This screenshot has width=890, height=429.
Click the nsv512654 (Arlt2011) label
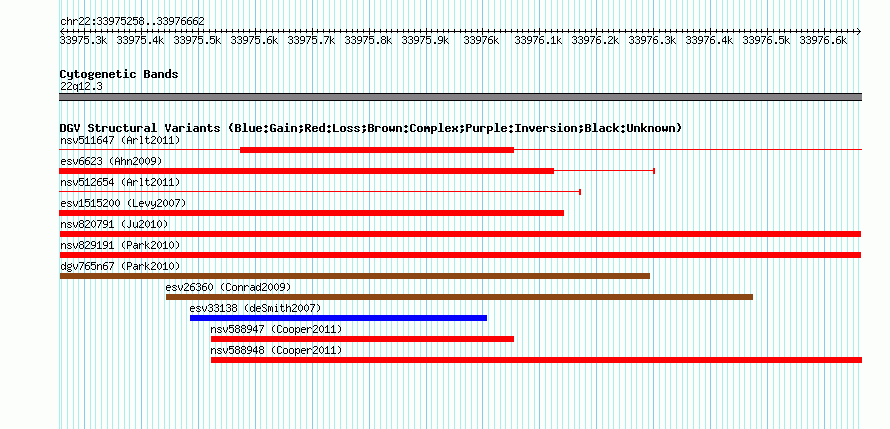[120, 182]
